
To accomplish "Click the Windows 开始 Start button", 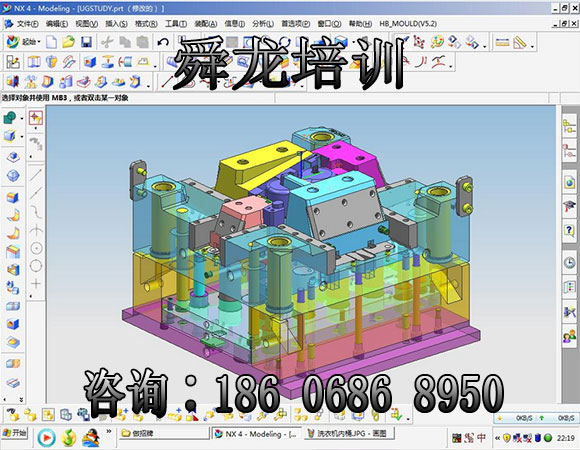I will [x=15, y=433].
